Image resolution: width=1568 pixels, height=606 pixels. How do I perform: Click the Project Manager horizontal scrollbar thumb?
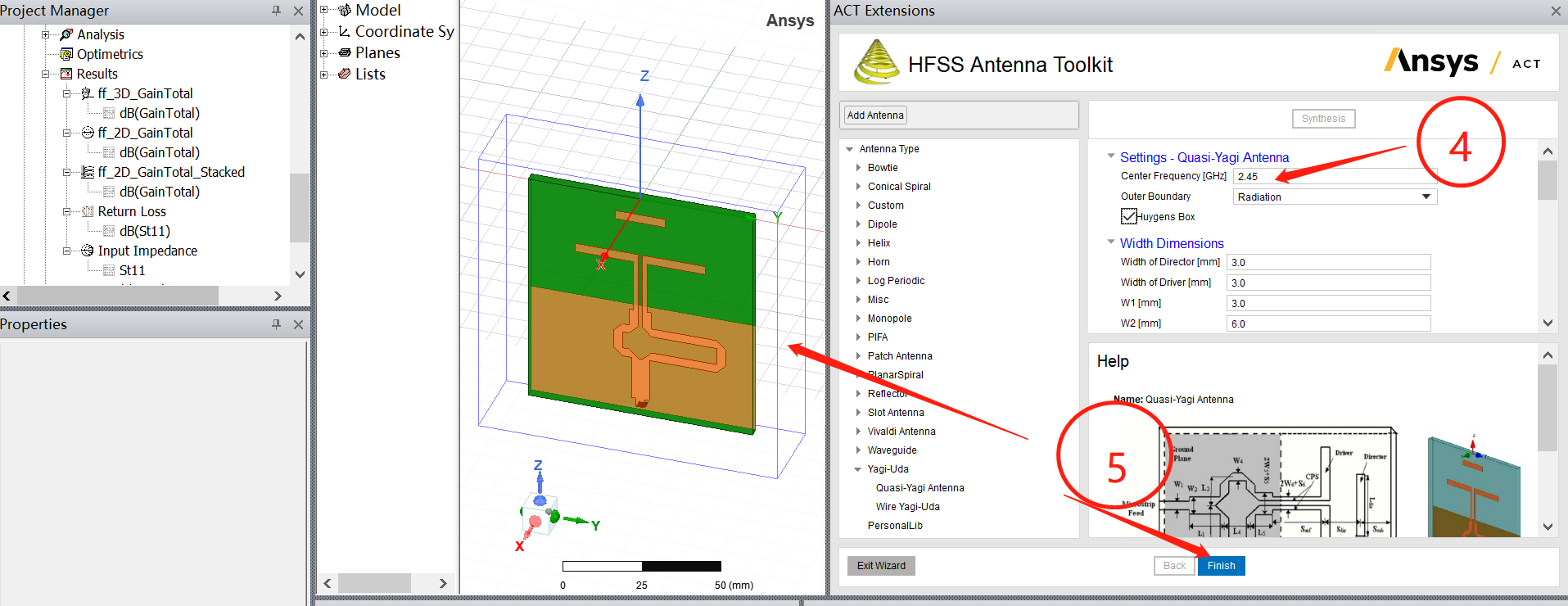pos(118,296)
